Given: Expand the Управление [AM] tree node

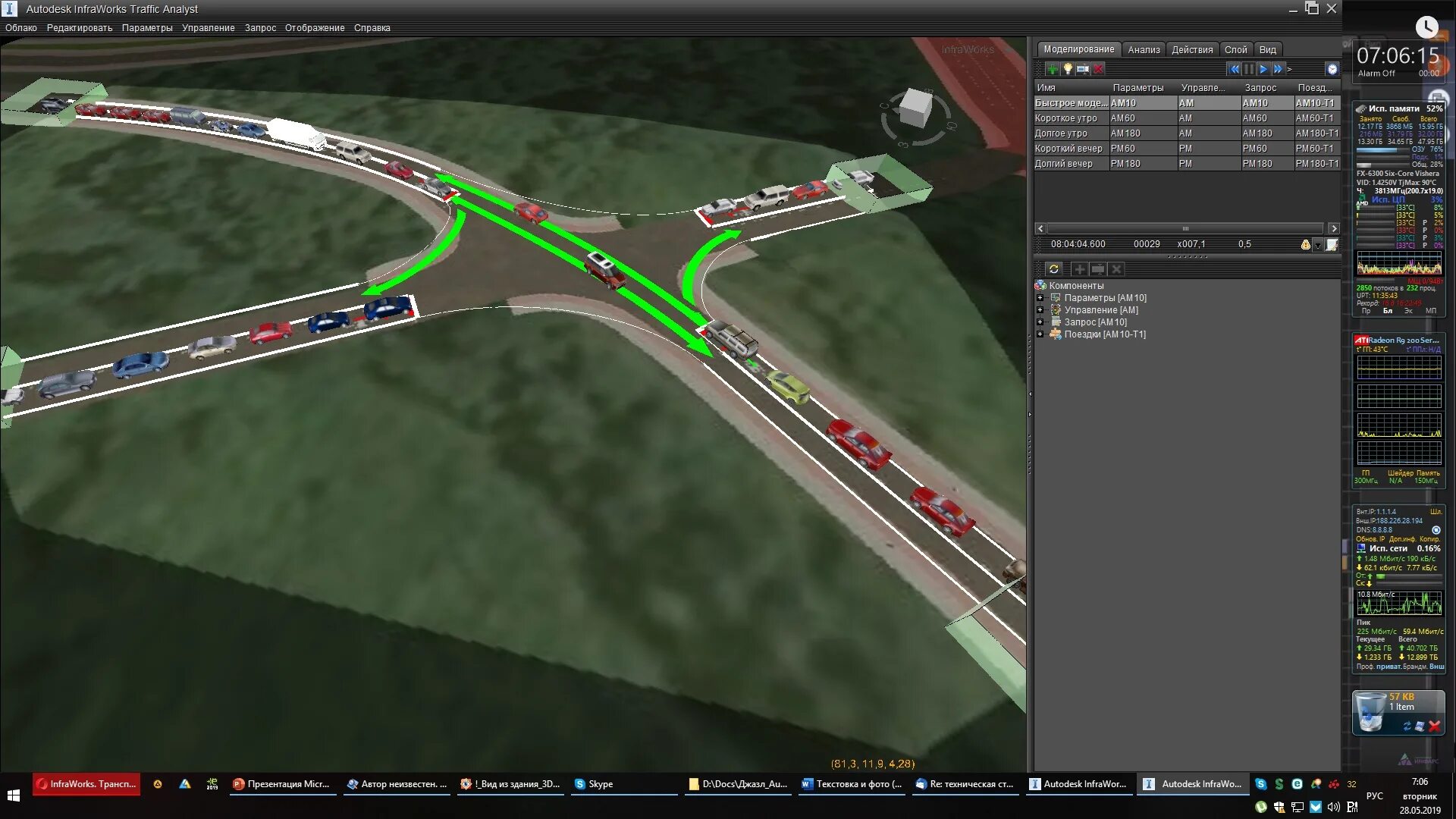Looking at the screenshot, I should tap(1040, 310).
